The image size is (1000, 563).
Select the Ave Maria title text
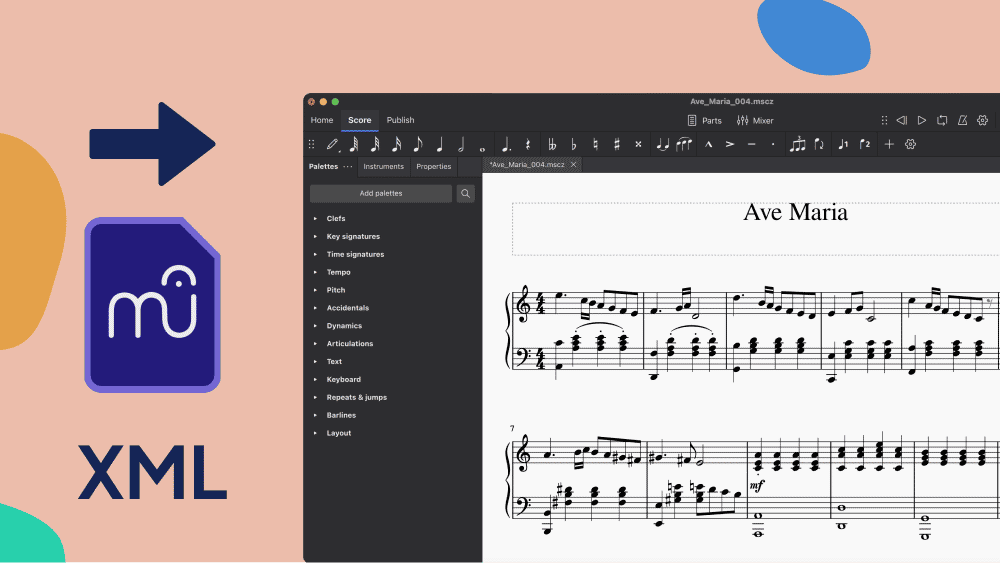[795, 212]
